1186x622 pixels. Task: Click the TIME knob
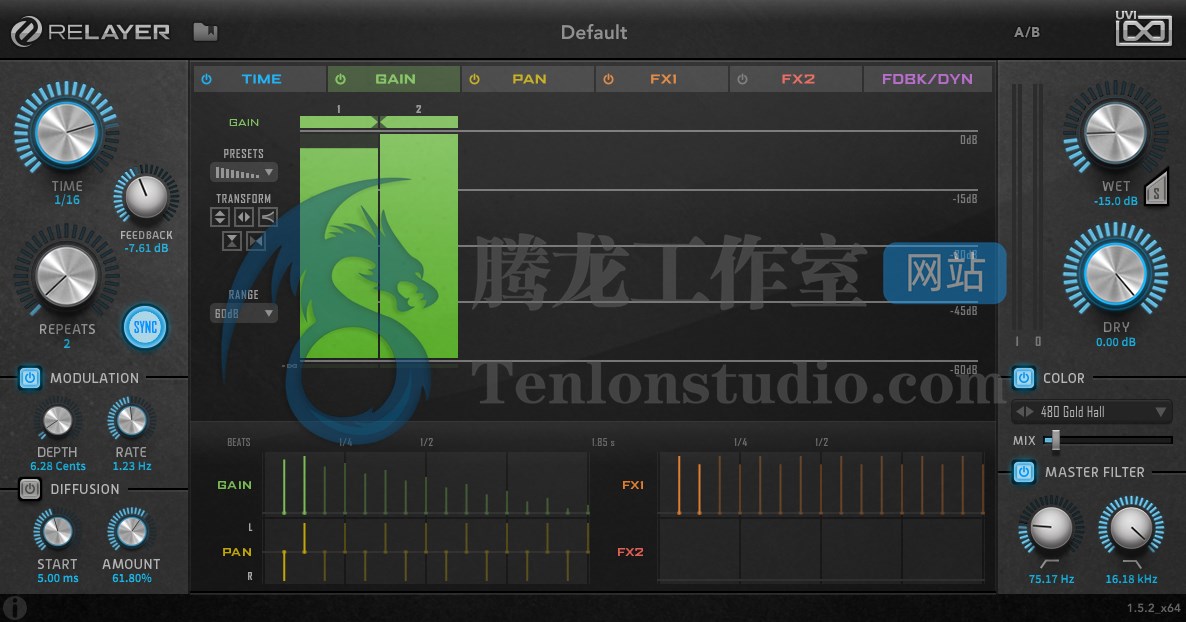67,131
